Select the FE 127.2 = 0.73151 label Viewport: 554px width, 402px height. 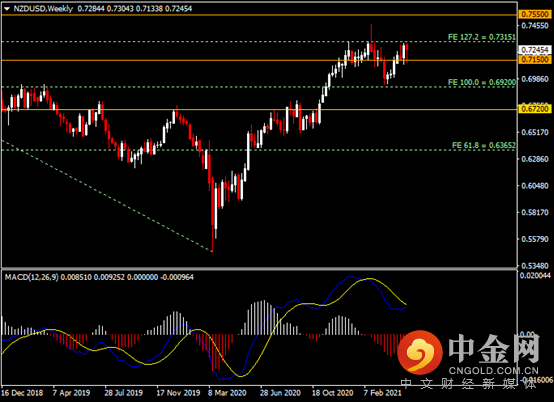click(x=482, y=37)
